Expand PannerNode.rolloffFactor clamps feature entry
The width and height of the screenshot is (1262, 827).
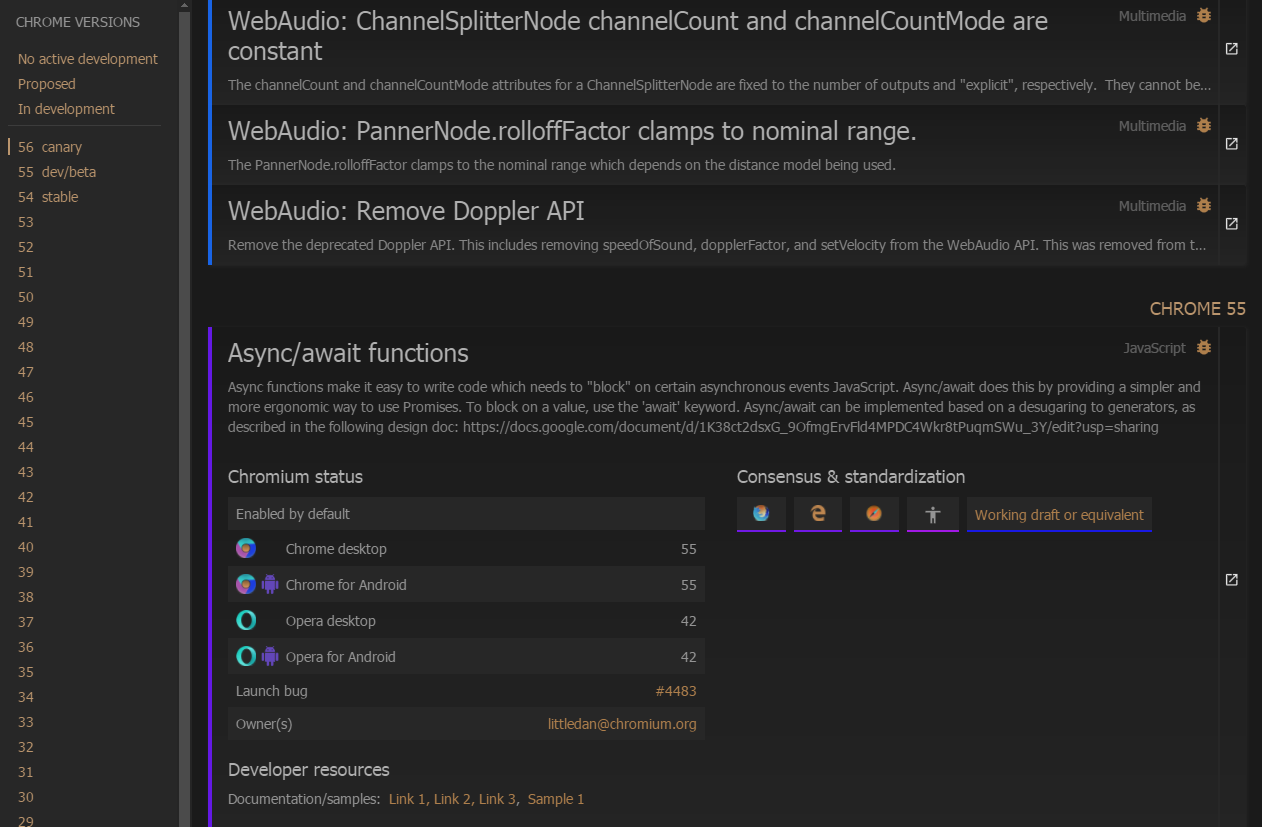click(572, 131)
